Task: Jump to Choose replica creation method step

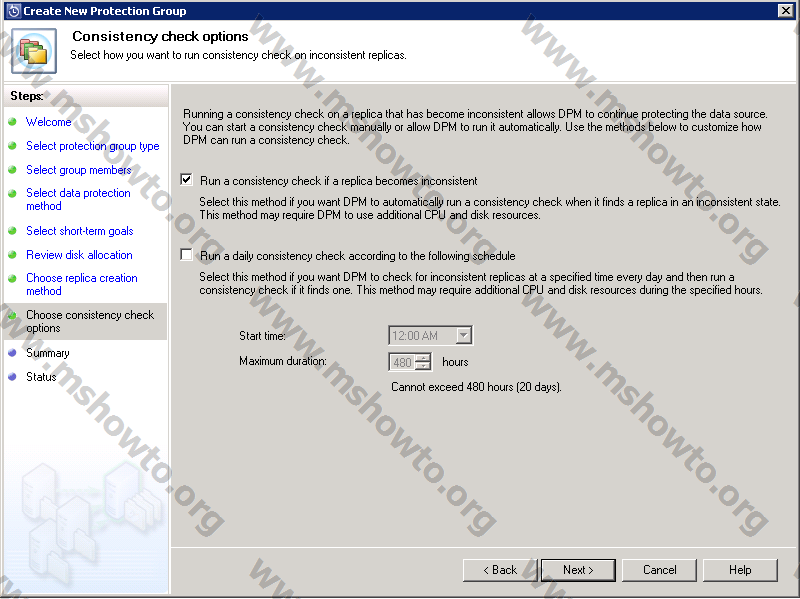Action: [81, 284]
